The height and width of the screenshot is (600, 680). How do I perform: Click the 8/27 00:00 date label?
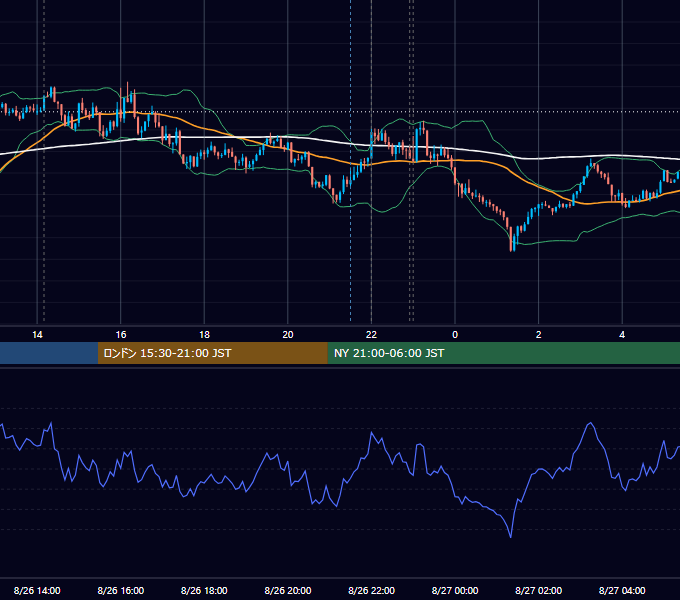click(455, 590)
